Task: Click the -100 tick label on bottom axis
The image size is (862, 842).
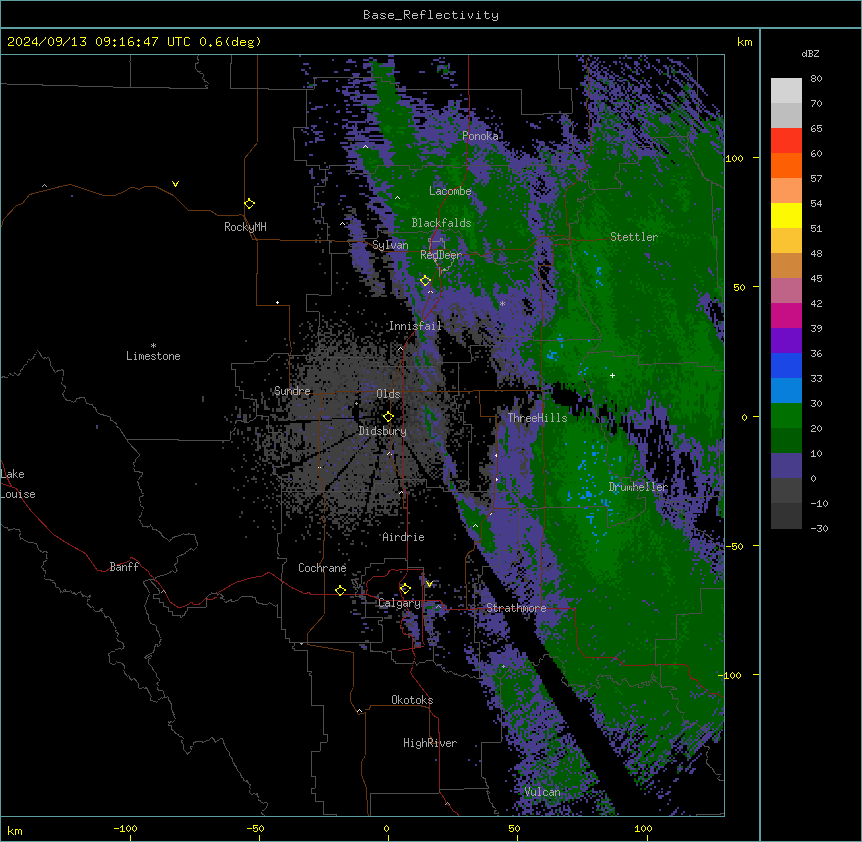Action: coord(125,828)
